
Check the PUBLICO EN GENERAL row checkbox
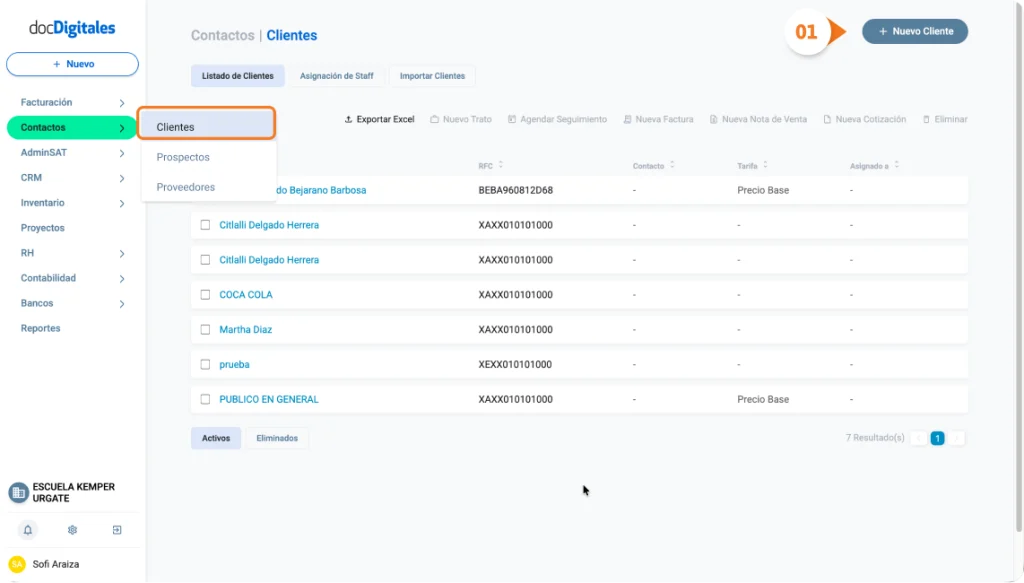[205, 399]
